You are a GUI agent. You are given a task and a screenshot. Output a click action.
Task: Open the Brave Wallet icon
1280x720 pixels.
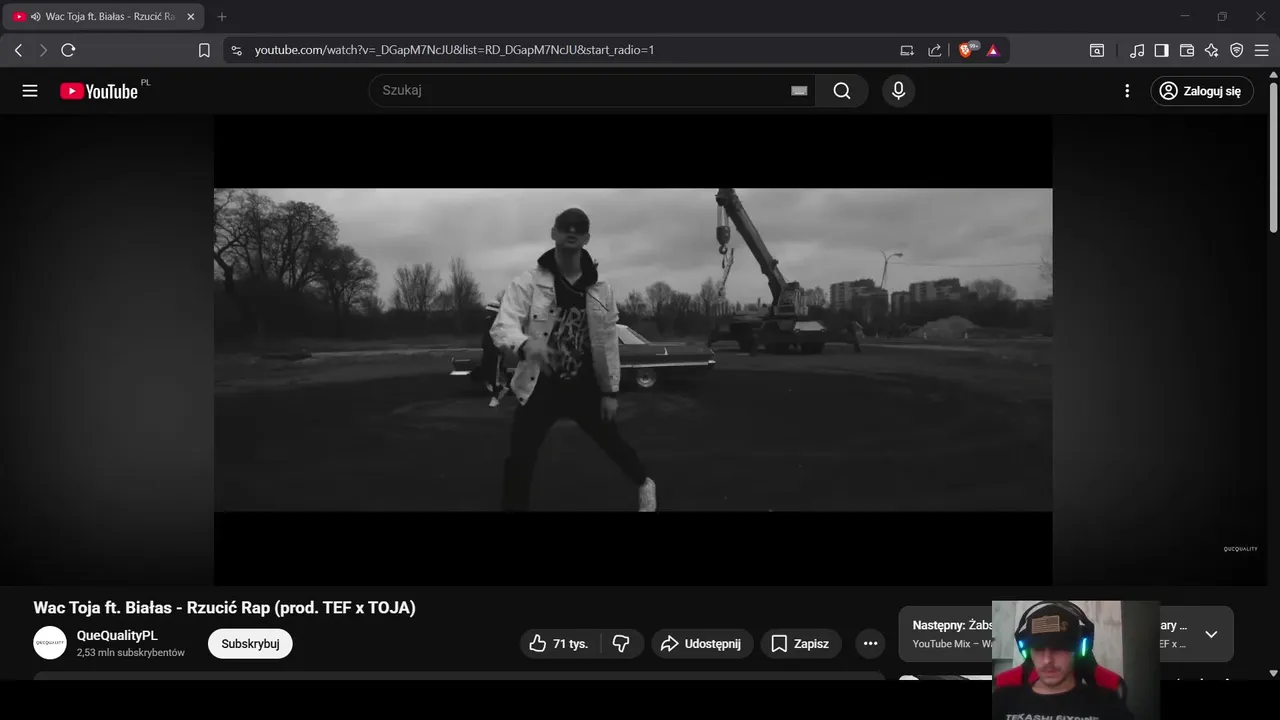1187,50
